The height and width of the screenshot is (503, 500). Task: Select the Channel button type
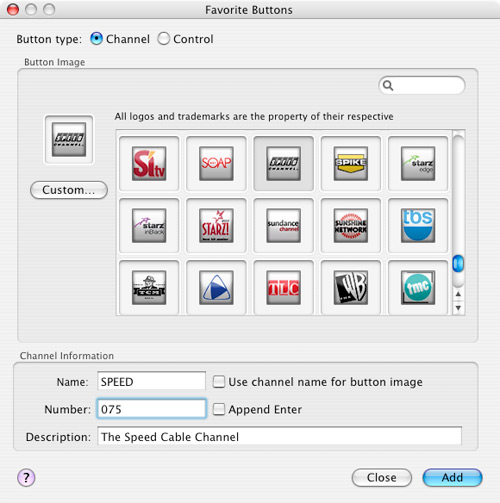96,39
